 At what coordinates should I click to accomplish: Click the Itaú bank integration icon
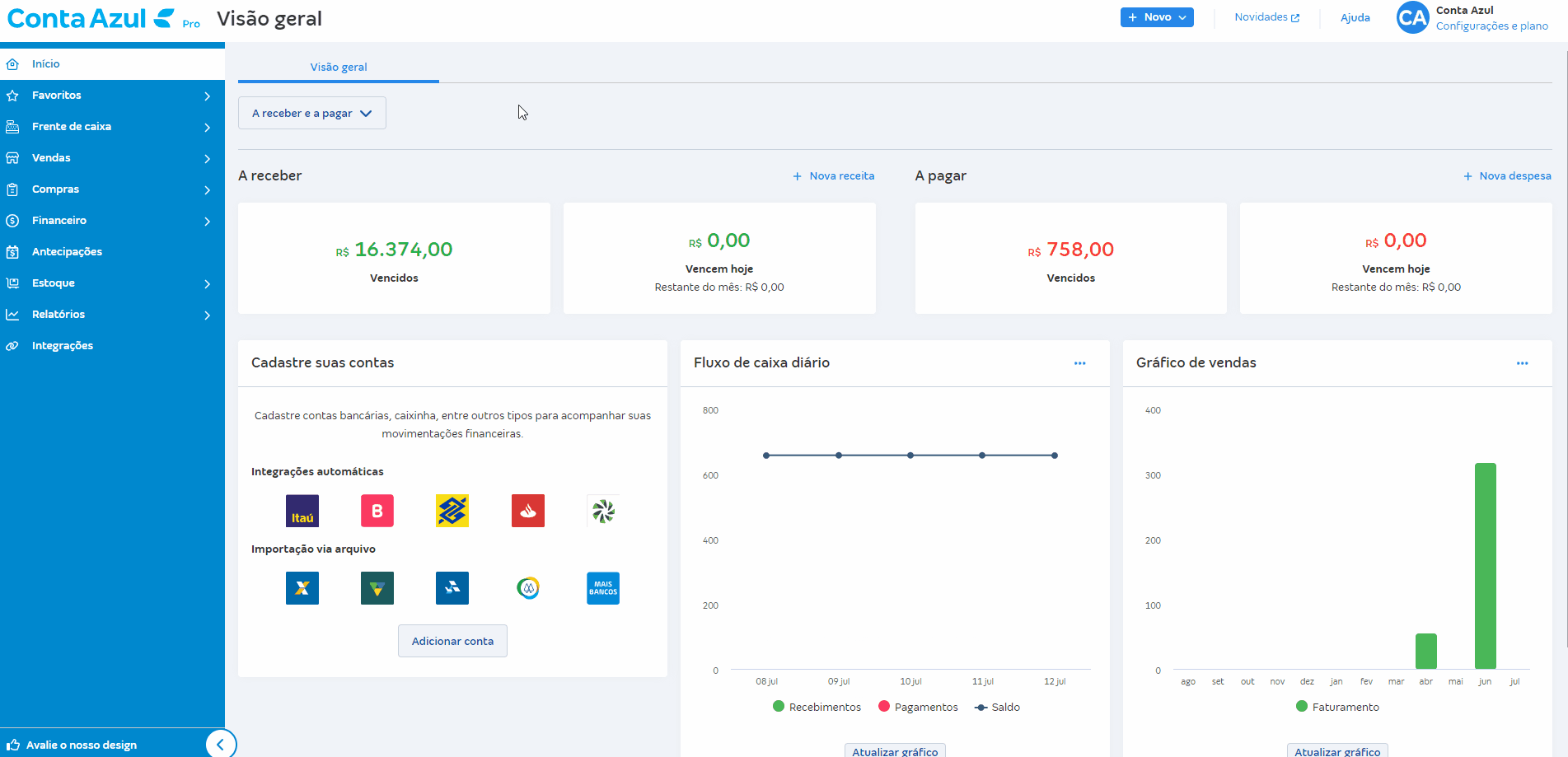click(302, 511)
